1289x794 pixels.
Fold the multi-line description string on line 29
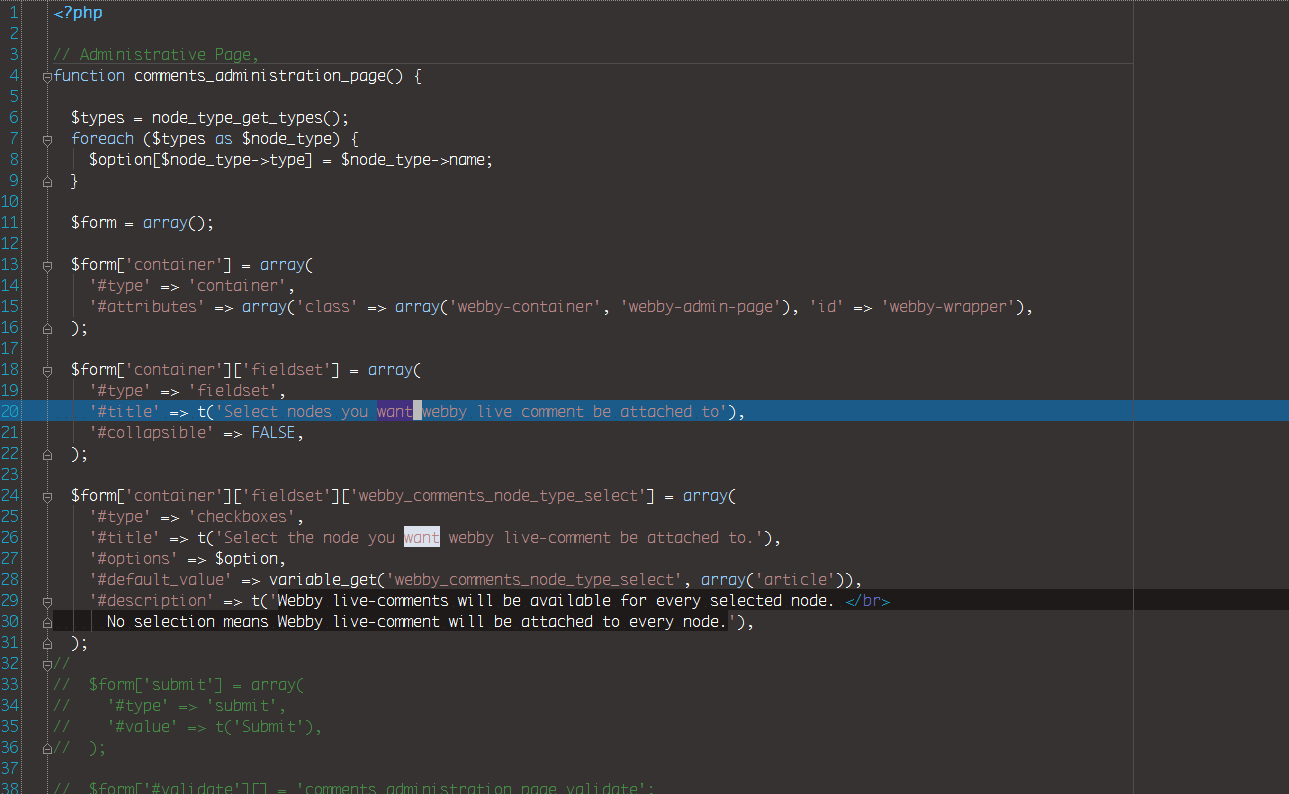pos(47,601)
